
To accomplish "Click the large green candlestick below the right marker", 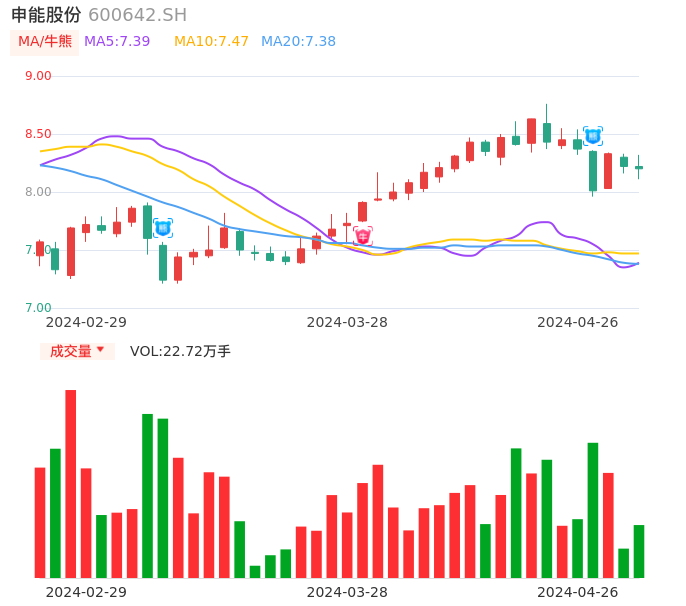I will (x=593, y=171).
